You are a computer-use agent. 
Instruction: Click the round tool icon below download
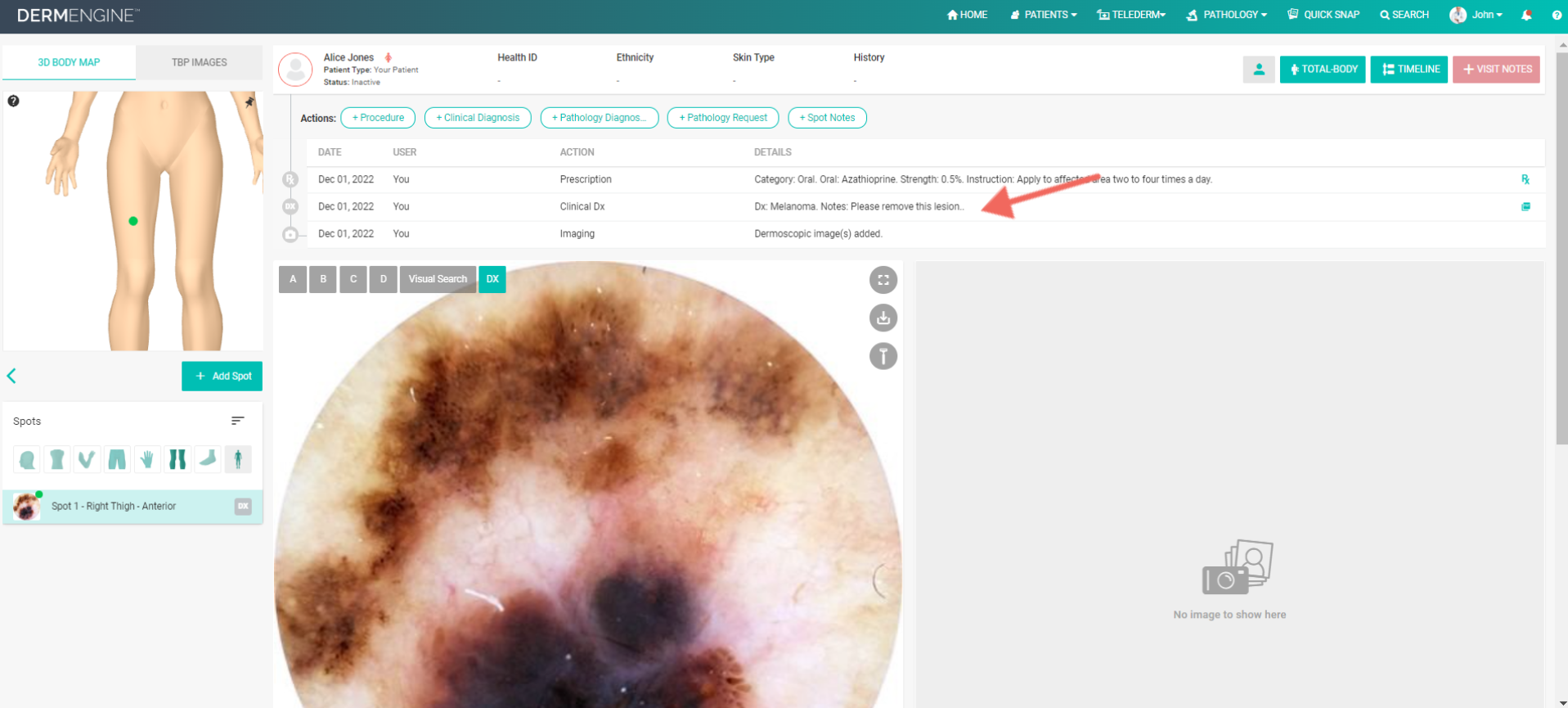883,356
